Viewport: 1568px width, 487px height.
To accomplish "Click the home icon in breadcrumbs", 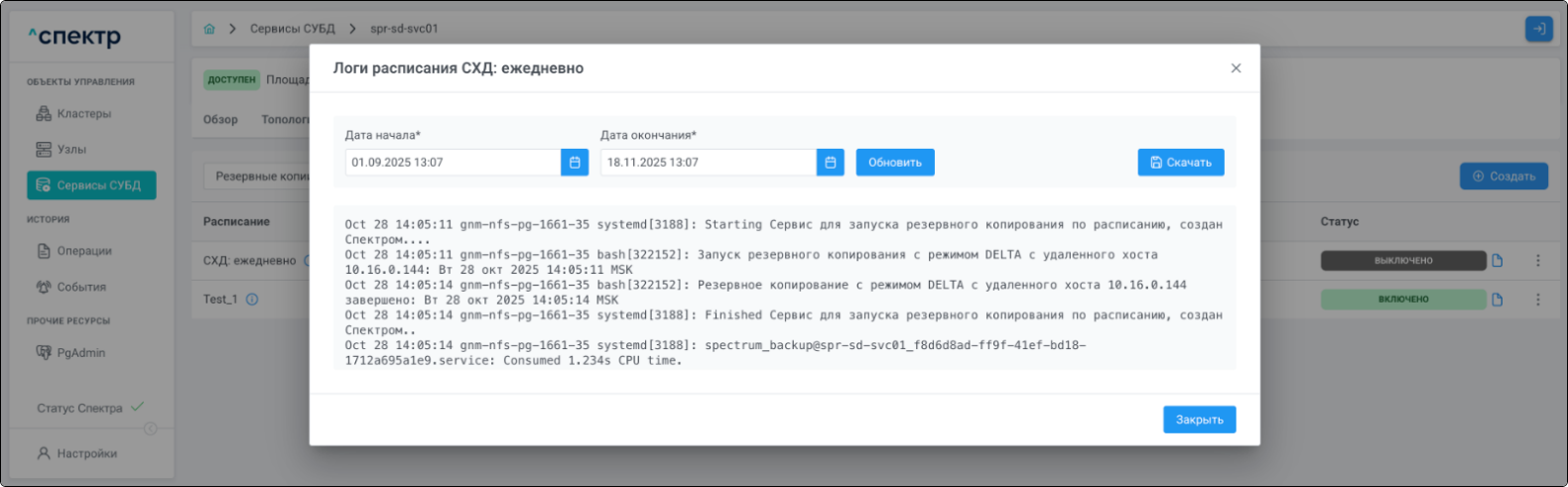I will [x=209, y=29].
